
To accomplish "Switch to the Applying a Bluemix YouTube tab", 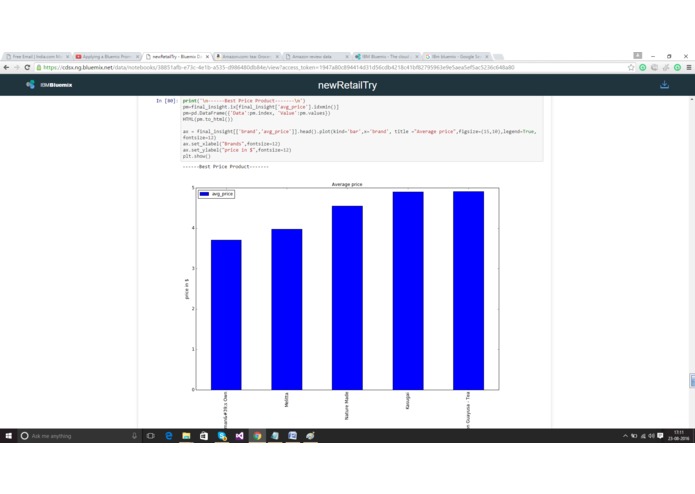I will tap(107, 57).
